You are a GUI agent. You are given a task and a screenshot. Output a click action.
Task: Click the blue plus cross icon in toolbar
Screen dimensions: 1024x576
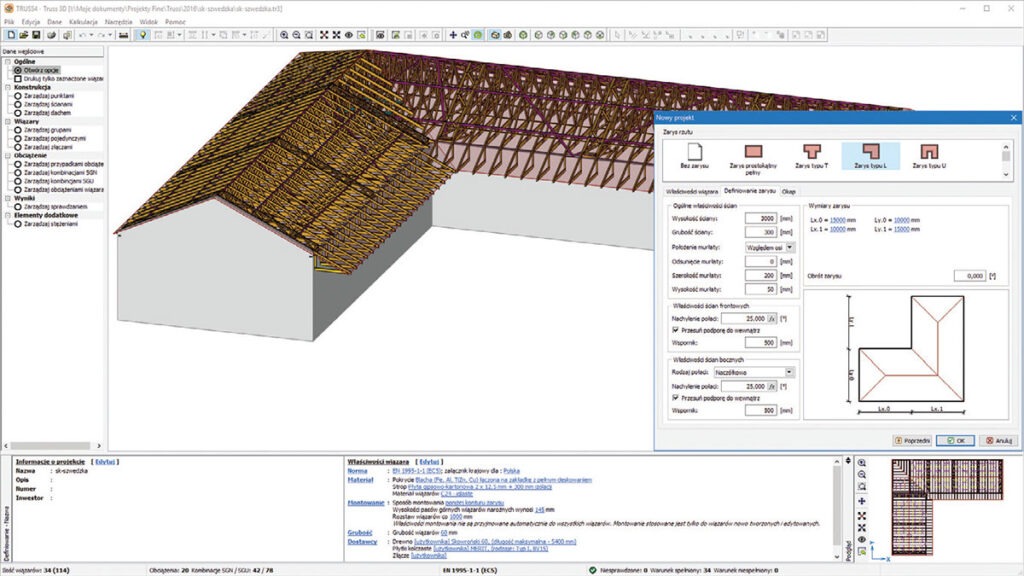(453, 35)
